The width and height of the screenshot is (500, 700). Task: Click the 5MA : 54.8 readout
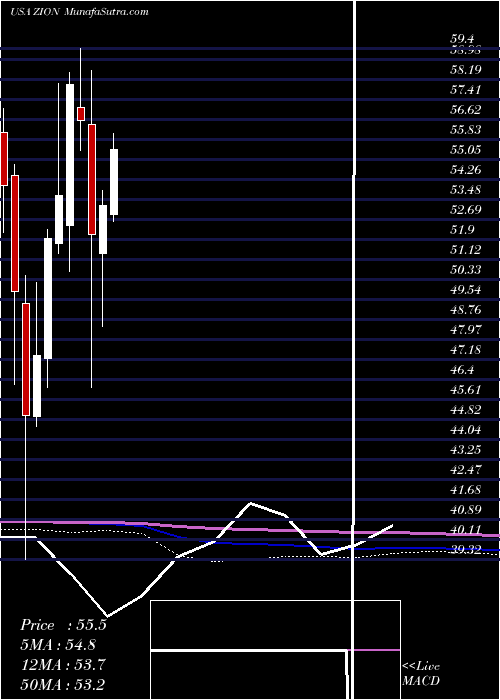tap(58, 645)
